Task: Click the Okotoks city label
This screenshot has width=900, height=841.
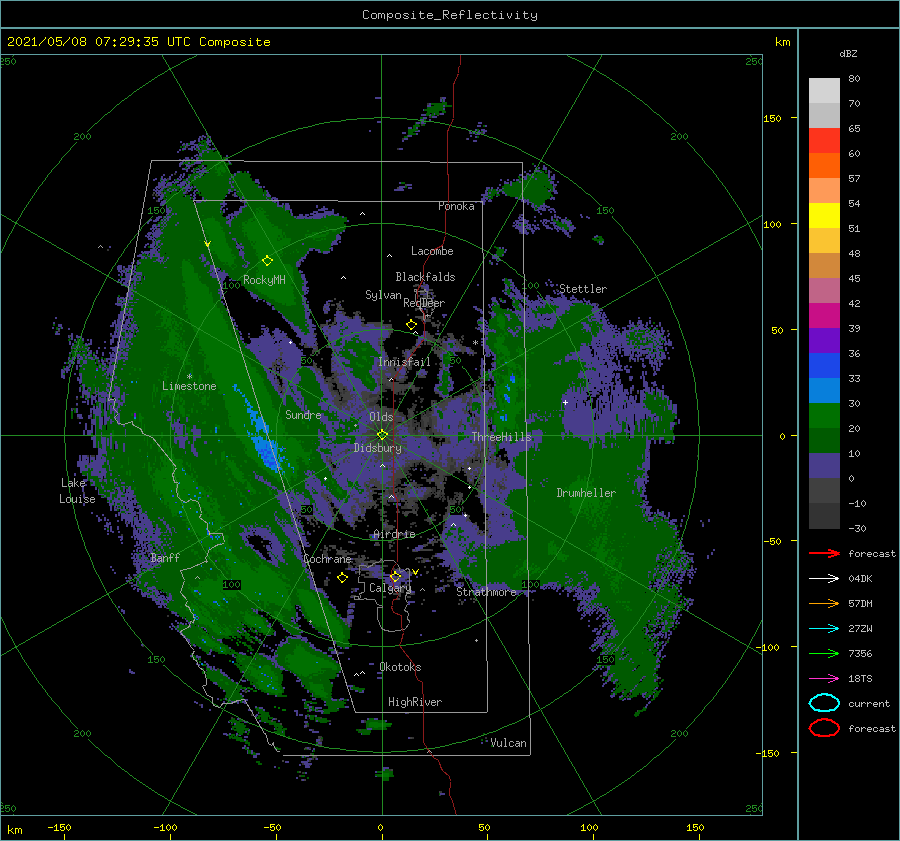Action: coord(400,666)
